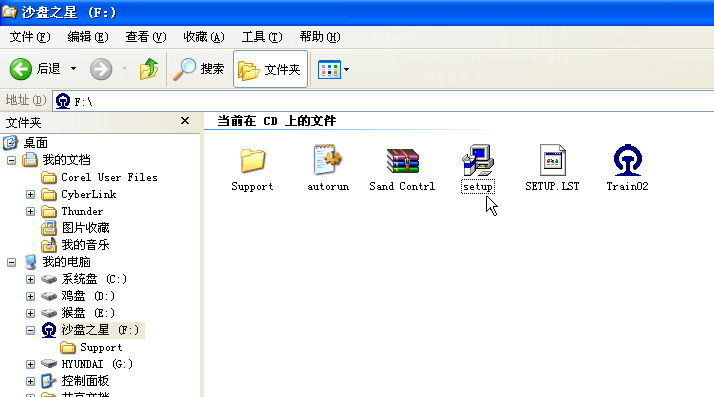Select the 我的音乐 folder in tree
Viewport: 714px width, 397px height.
coord(86,245)
